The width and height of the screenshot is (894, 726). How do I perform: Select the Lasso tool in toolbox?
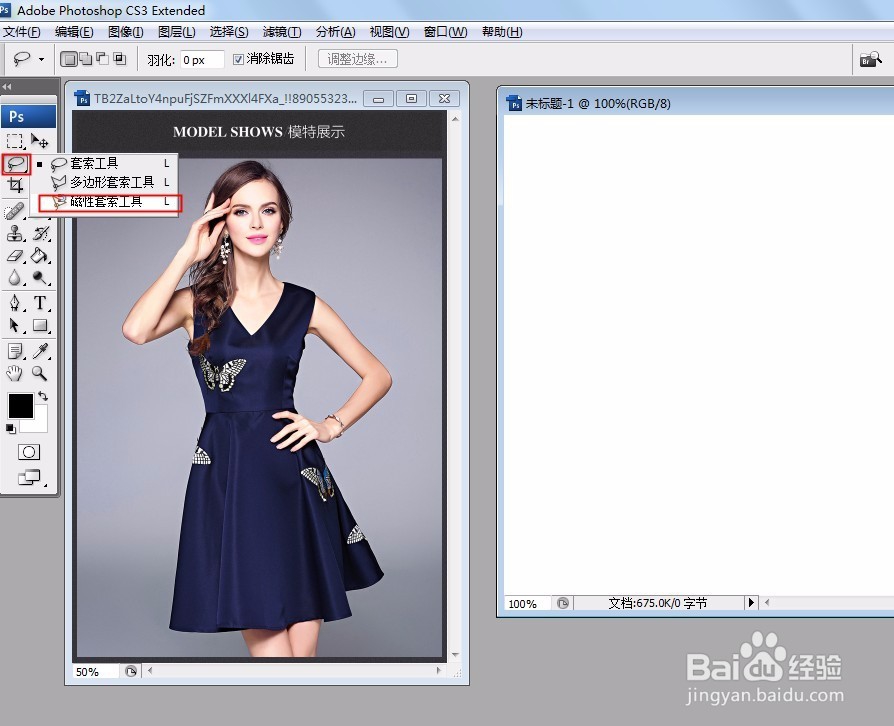(x=16, y=164)
